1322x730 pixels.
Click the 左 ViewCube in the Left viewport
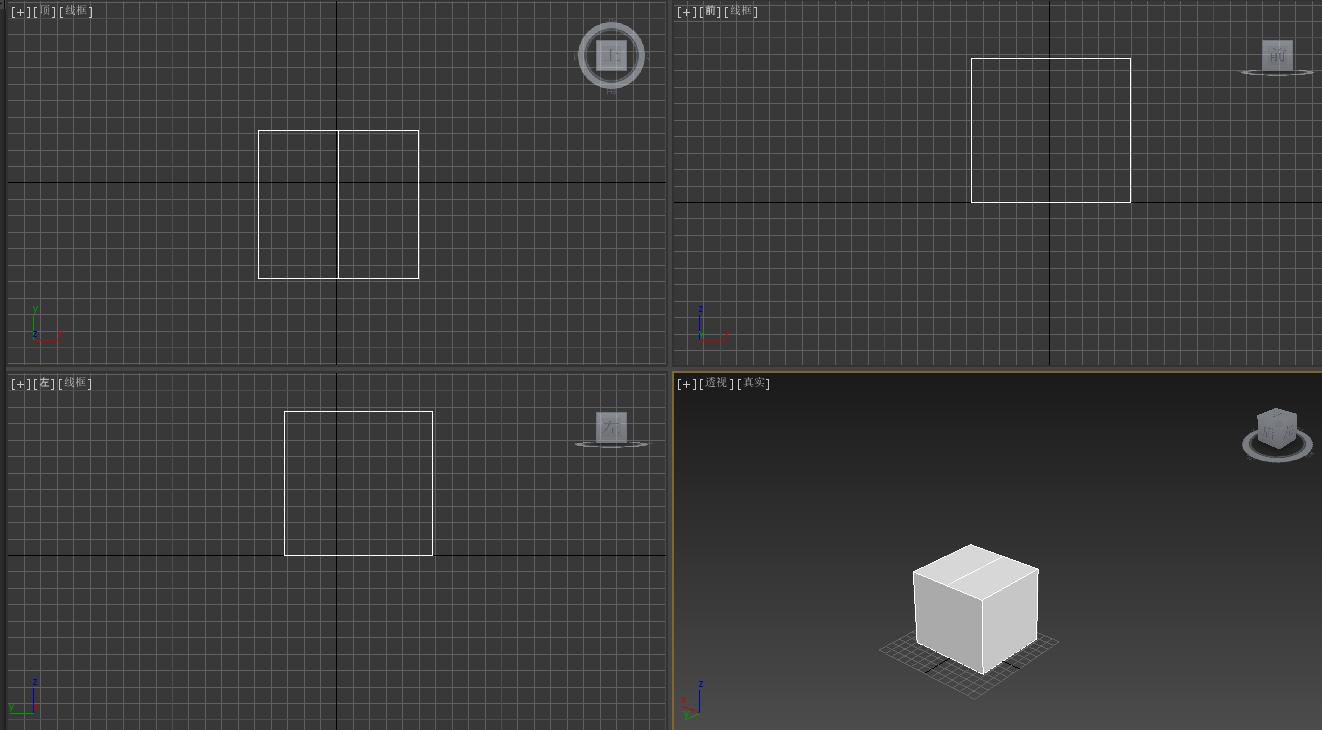point(613,427)
